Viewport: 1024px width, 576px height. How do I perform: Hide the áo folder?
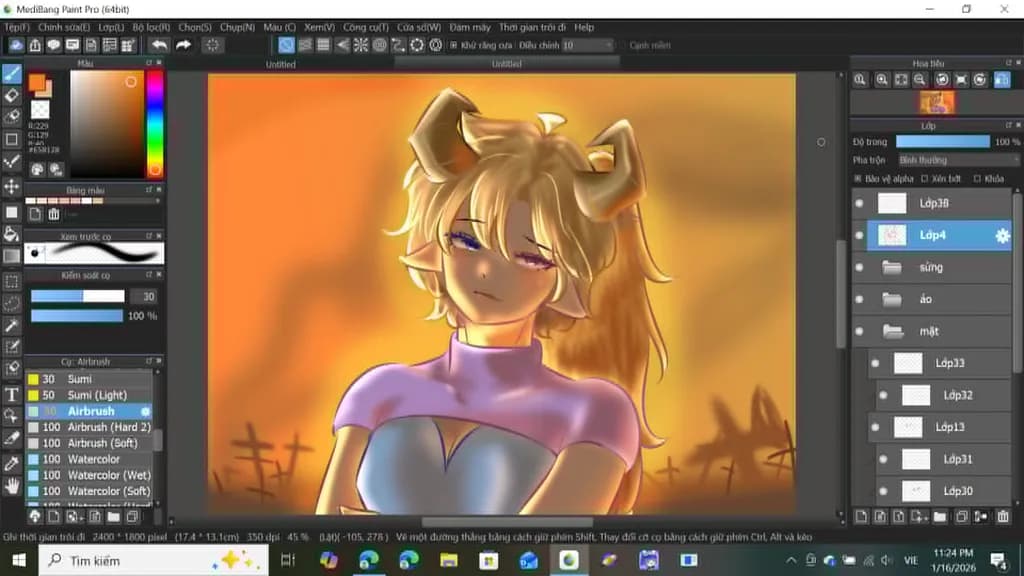coord(859,299)
